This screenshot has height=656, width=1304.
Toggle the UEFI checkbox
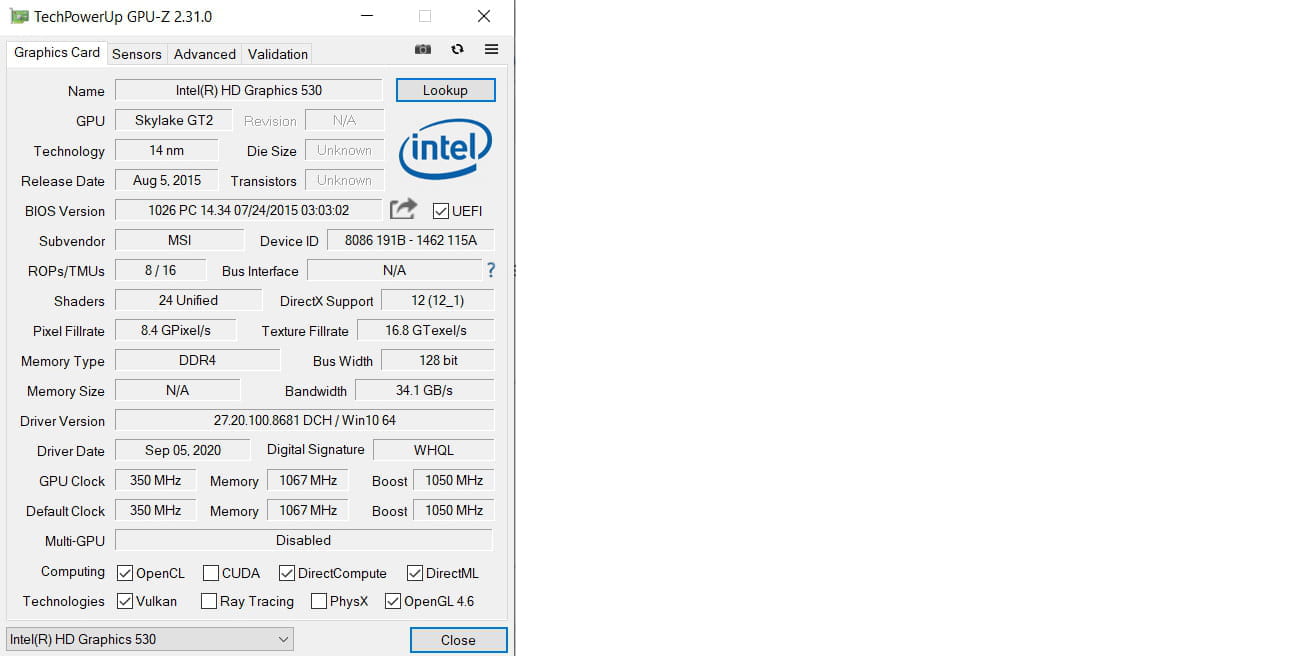[x=440, y=211]
